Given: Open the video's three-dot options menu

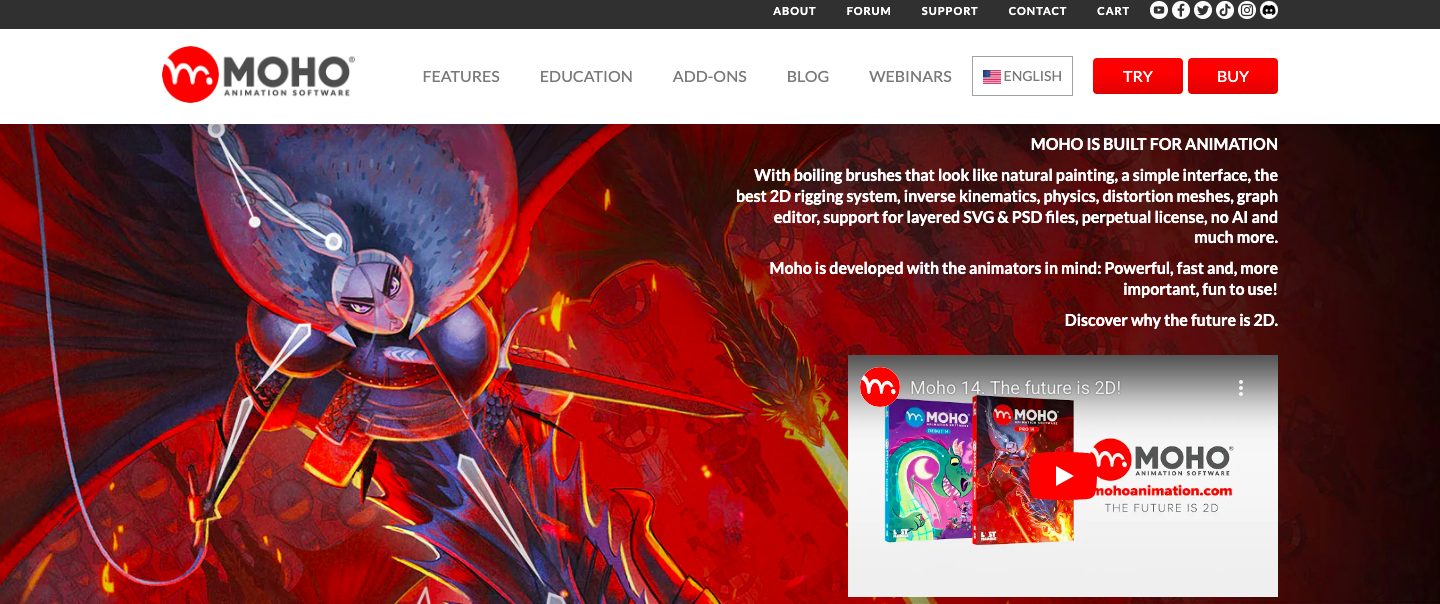Looking at the screenshot, I should pos(1240,388).
